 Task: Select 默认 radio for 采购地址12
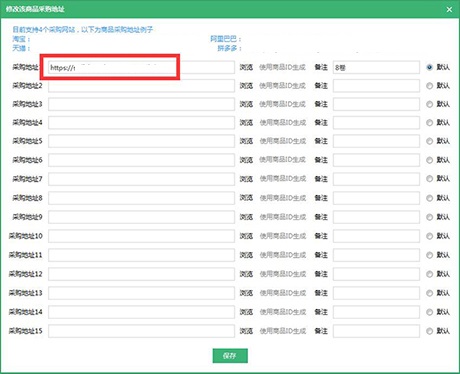click(x=429, y=274)
